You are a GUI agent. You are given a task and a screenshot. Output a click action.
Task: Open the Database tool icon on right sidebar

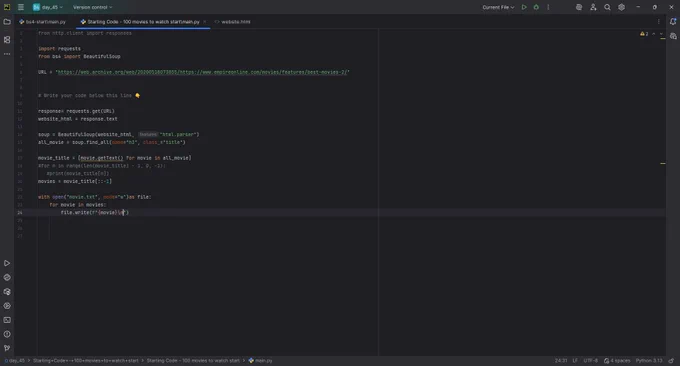673,36
